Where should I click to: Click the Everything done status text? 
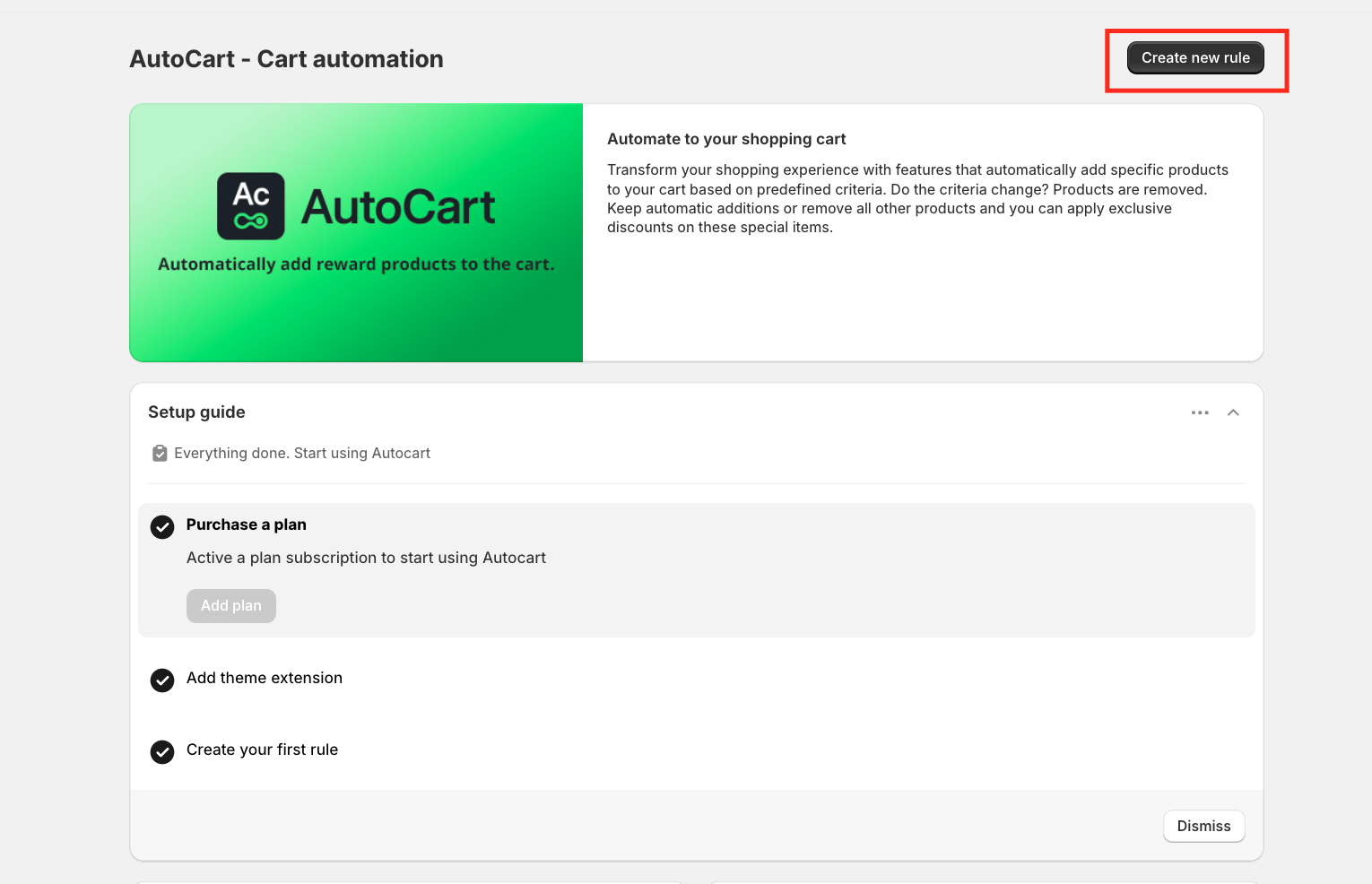(302, 454)
